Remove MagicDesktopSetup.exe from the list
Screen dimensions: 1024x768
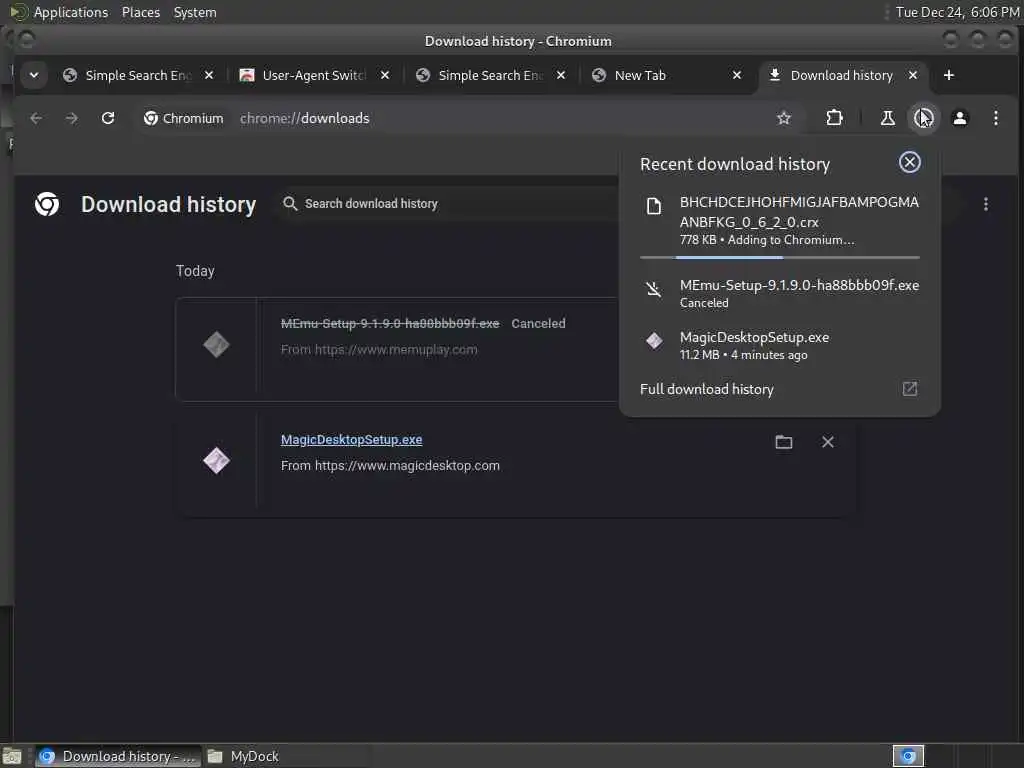827,442
